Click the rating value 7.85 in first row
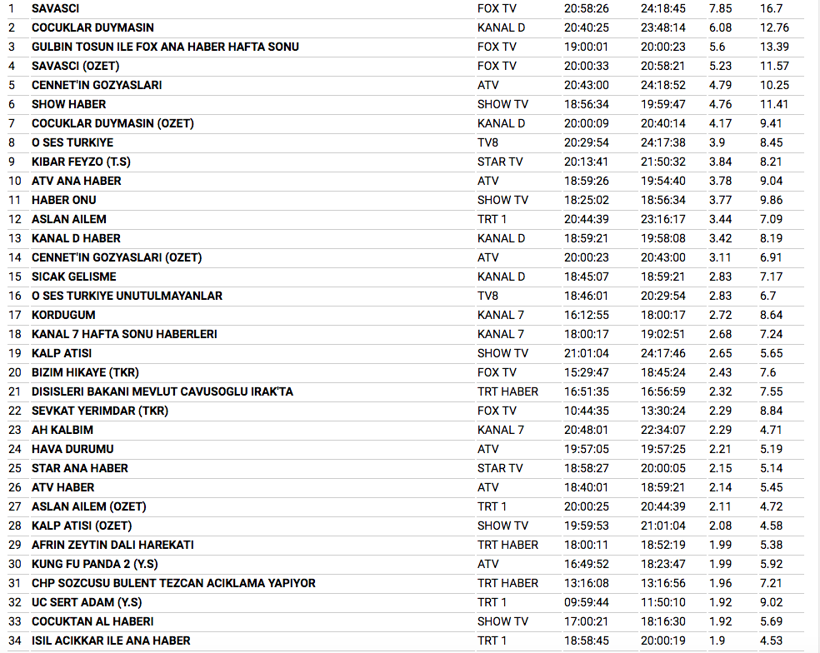820x653 pixels. [720, 8]
